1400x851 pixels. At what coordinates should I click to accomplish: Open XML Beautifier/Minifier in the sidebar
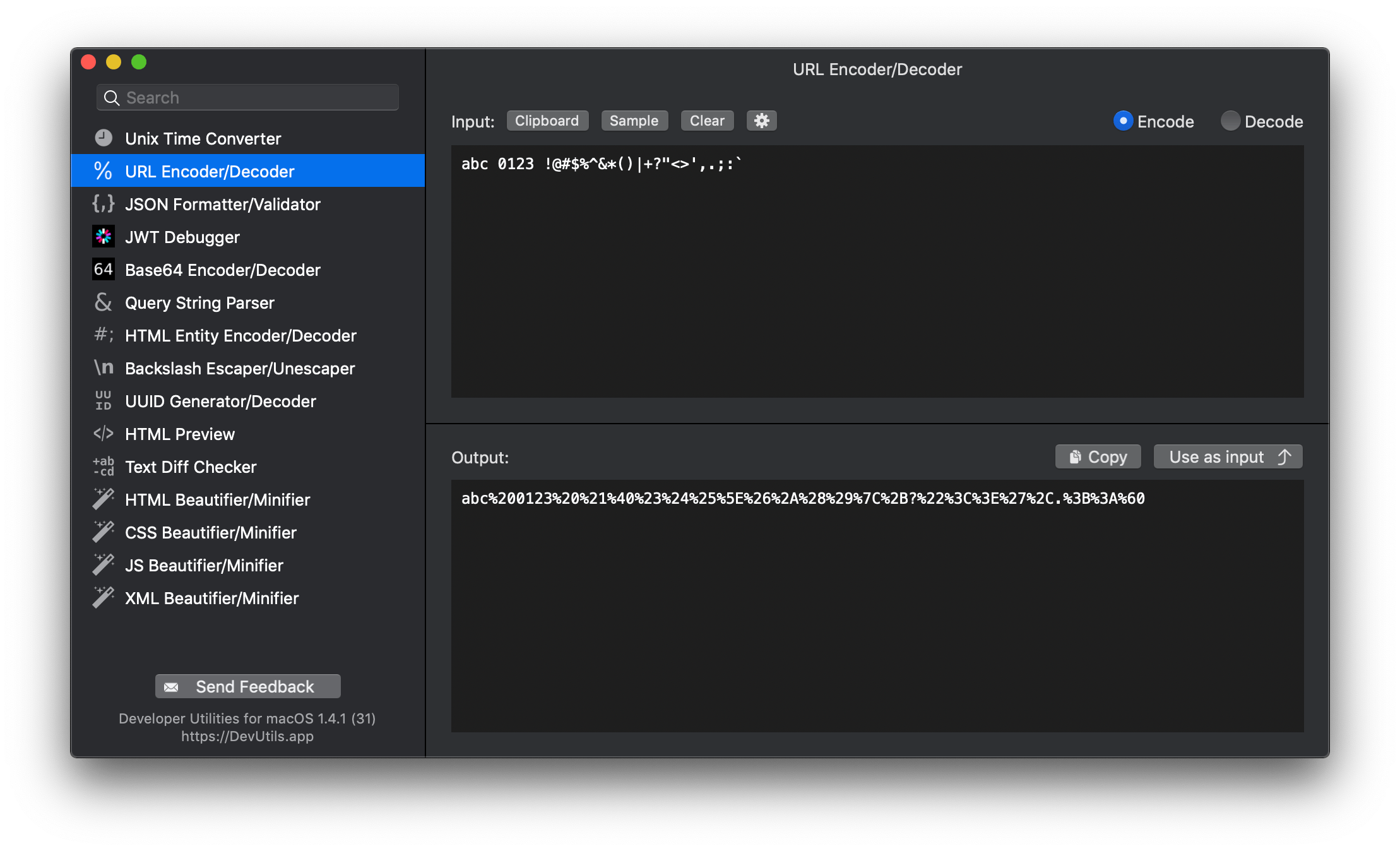[x=211, y=598]
